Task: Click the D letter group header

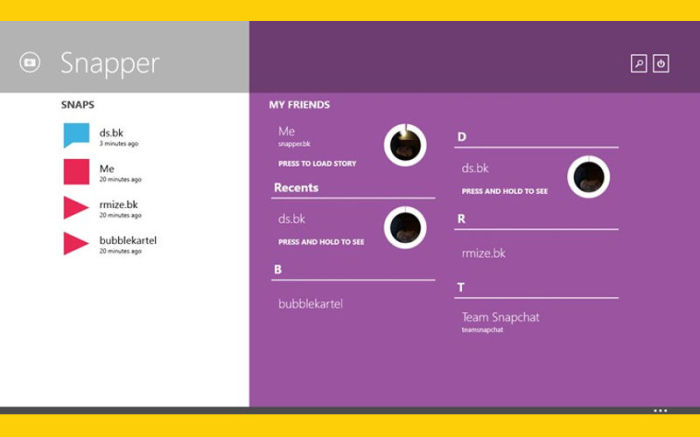Action: [x=462, y=137]
